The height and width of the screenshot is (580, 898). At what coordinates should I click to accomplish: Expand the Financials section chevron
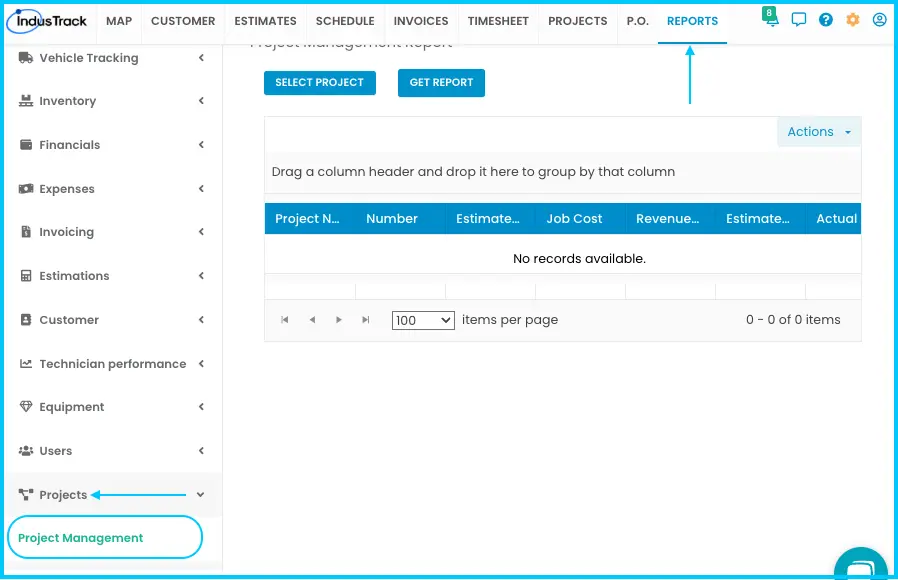click(x=201, y=145)
